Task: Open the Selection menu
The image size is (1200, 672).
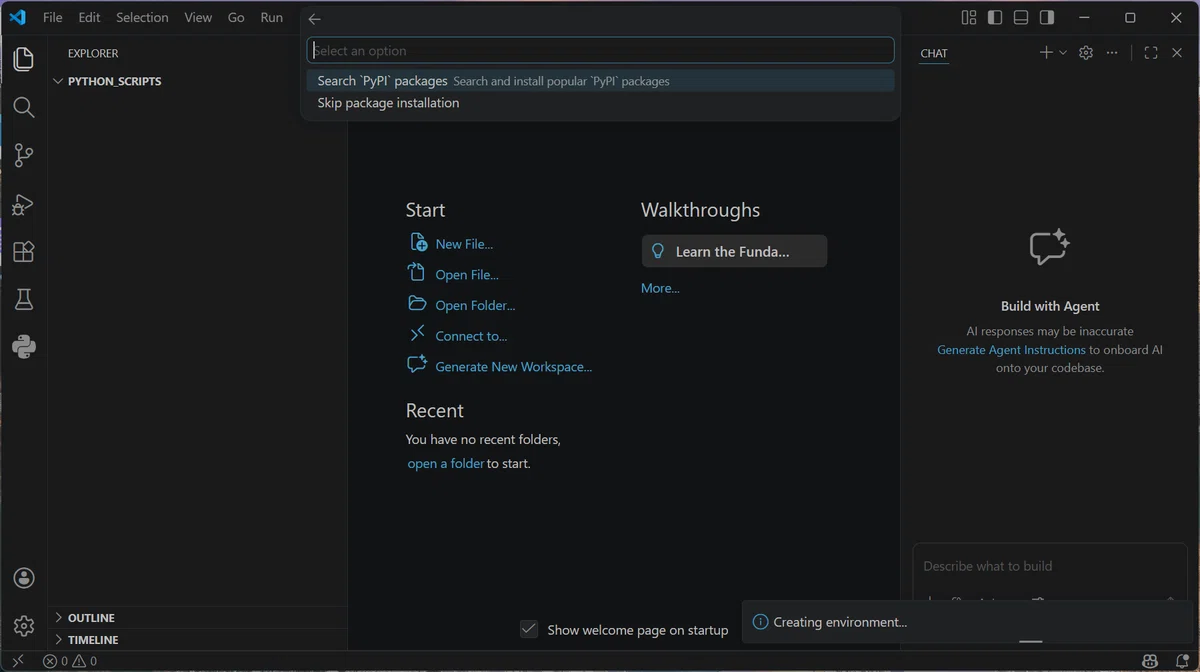Action: 142,17
